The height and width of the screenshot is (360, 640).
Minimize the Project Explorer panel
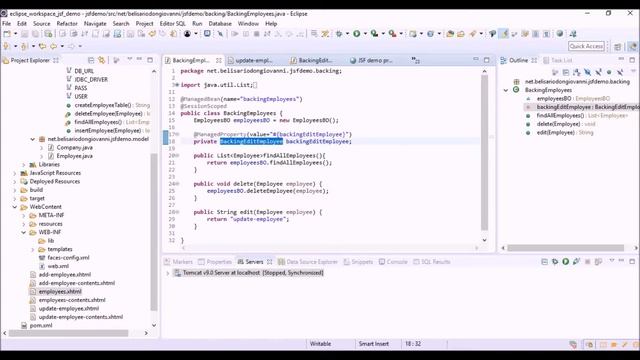(140, 60)
